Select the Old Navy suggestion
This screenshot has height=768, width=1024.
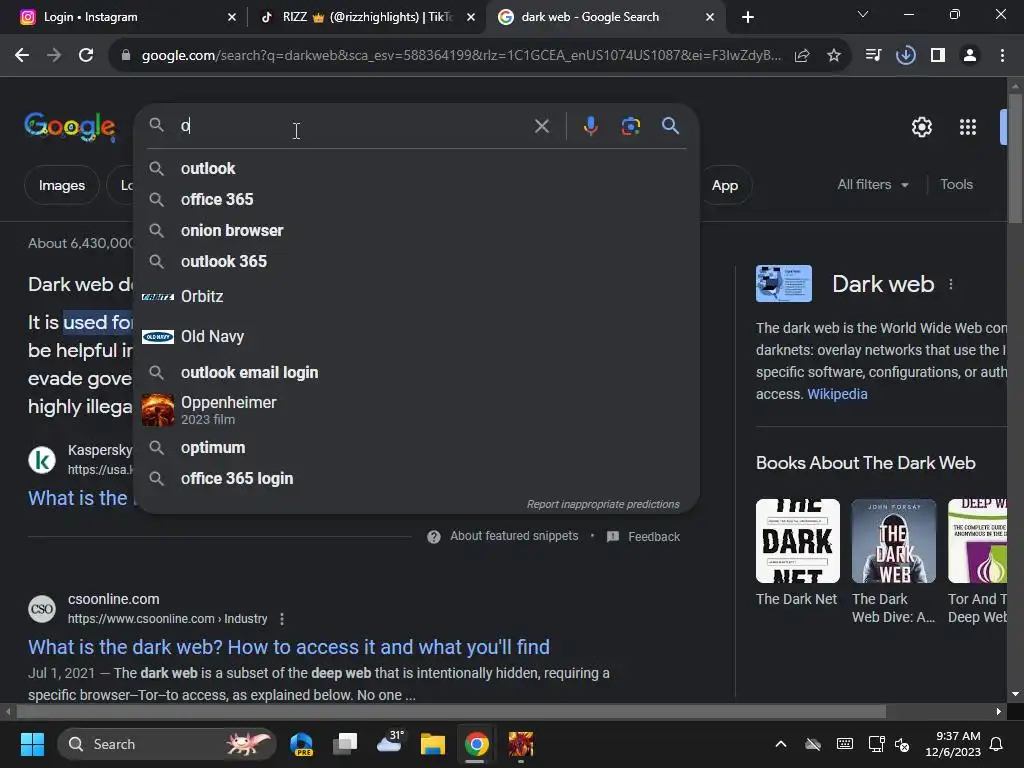click(416, 336)
